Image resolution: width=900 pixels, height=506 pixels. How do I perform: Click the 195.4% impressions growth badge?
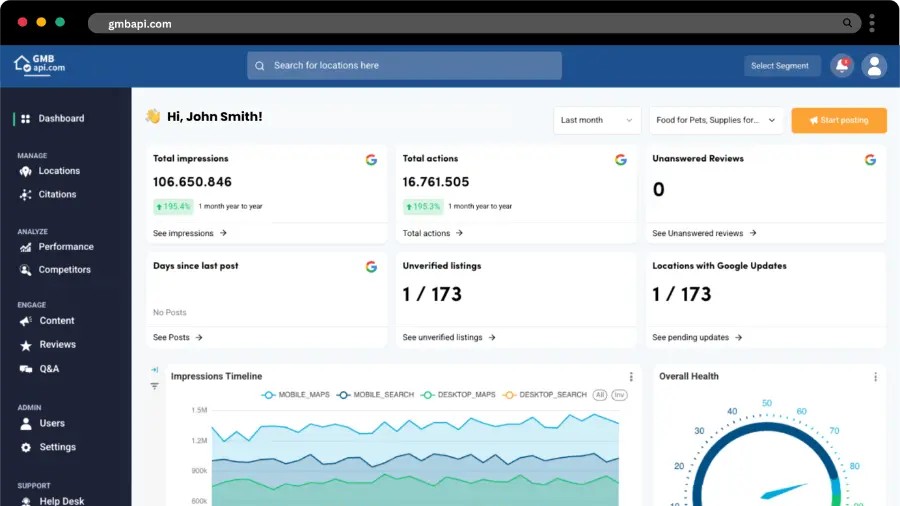(173, 207)
